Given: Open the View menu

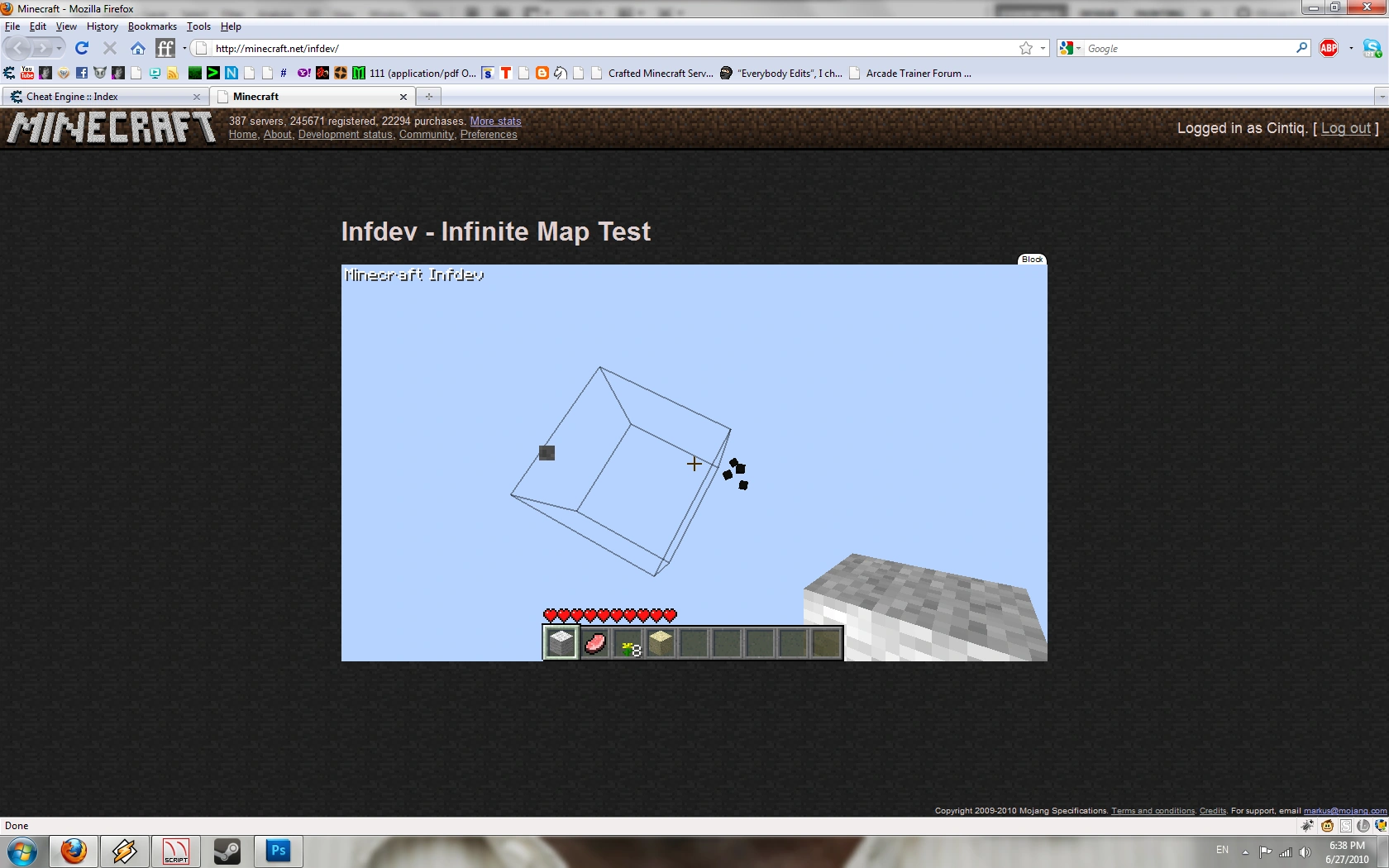Looking at the screenshot, I should click(66, 26).
